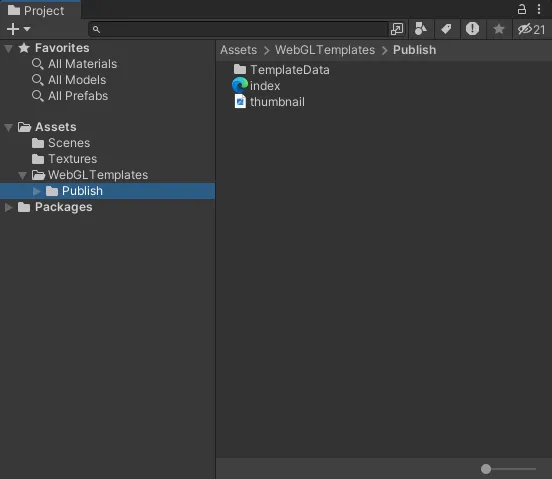Viewport: 552px width, 479px height.
Task: Open in new search window icon
Action: [397, 29]
